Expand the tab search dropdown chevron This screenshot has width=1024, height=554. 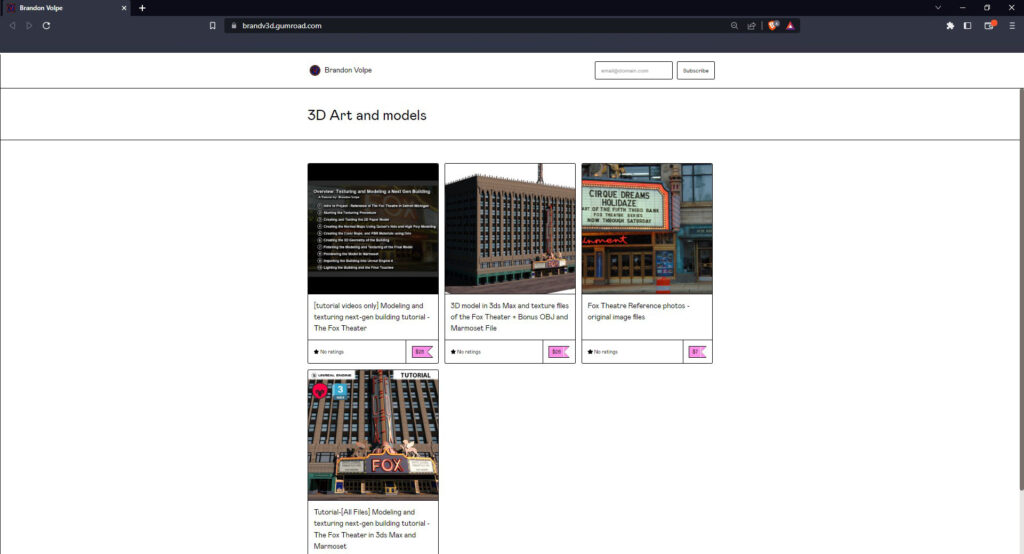[938, 8]
